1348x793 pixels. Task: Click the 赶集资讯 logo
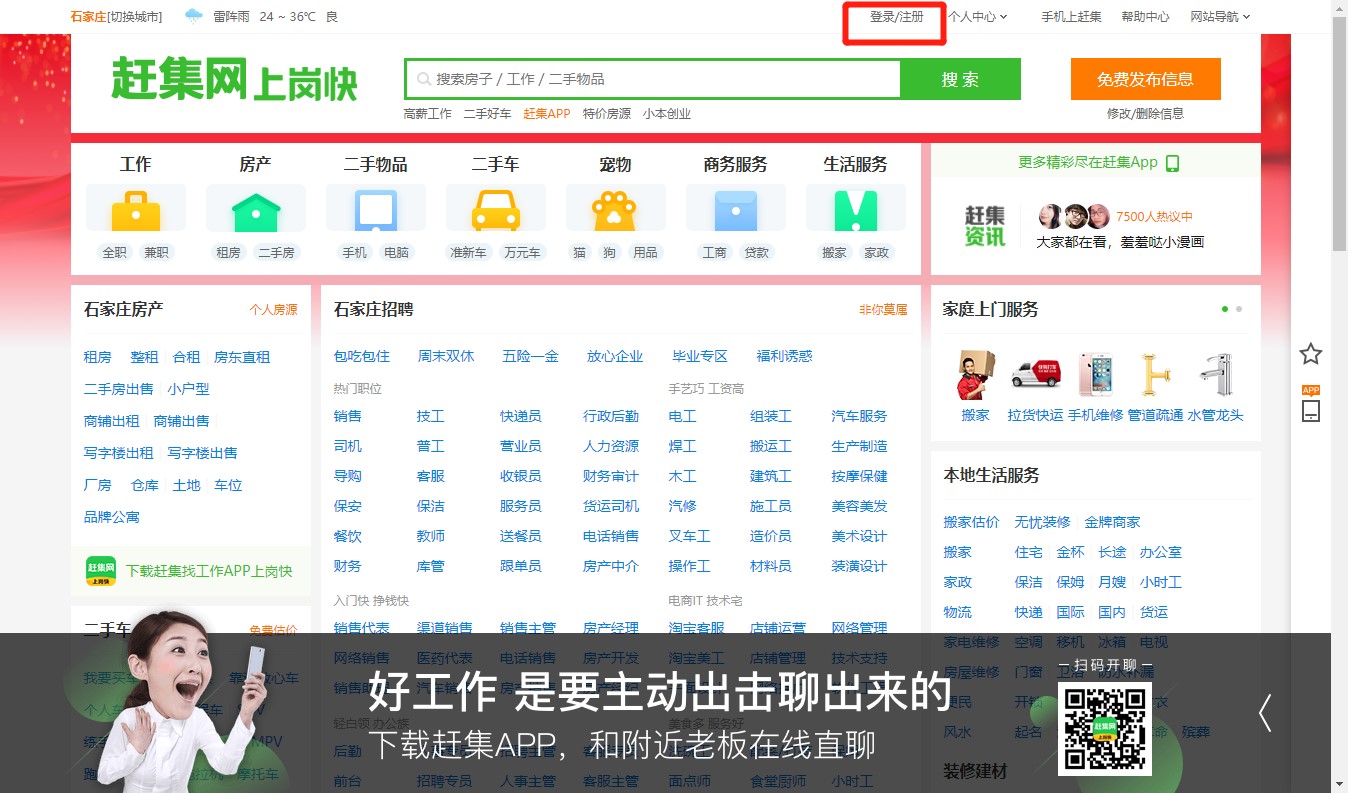click(985, 226)
